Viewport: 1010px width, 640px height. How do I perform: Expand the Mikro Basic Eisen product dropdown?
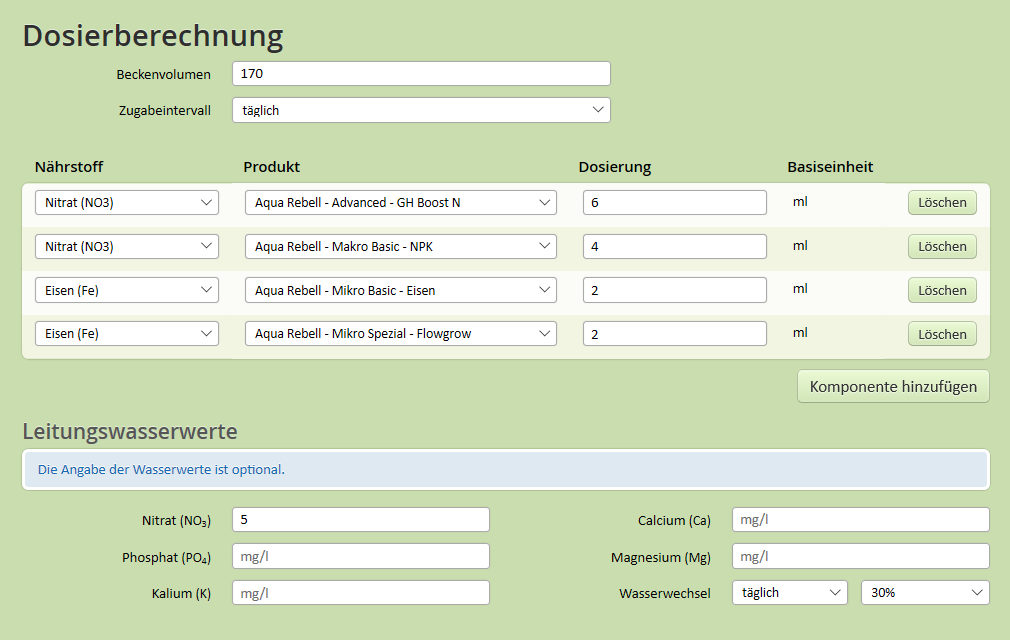pos(400,291)
